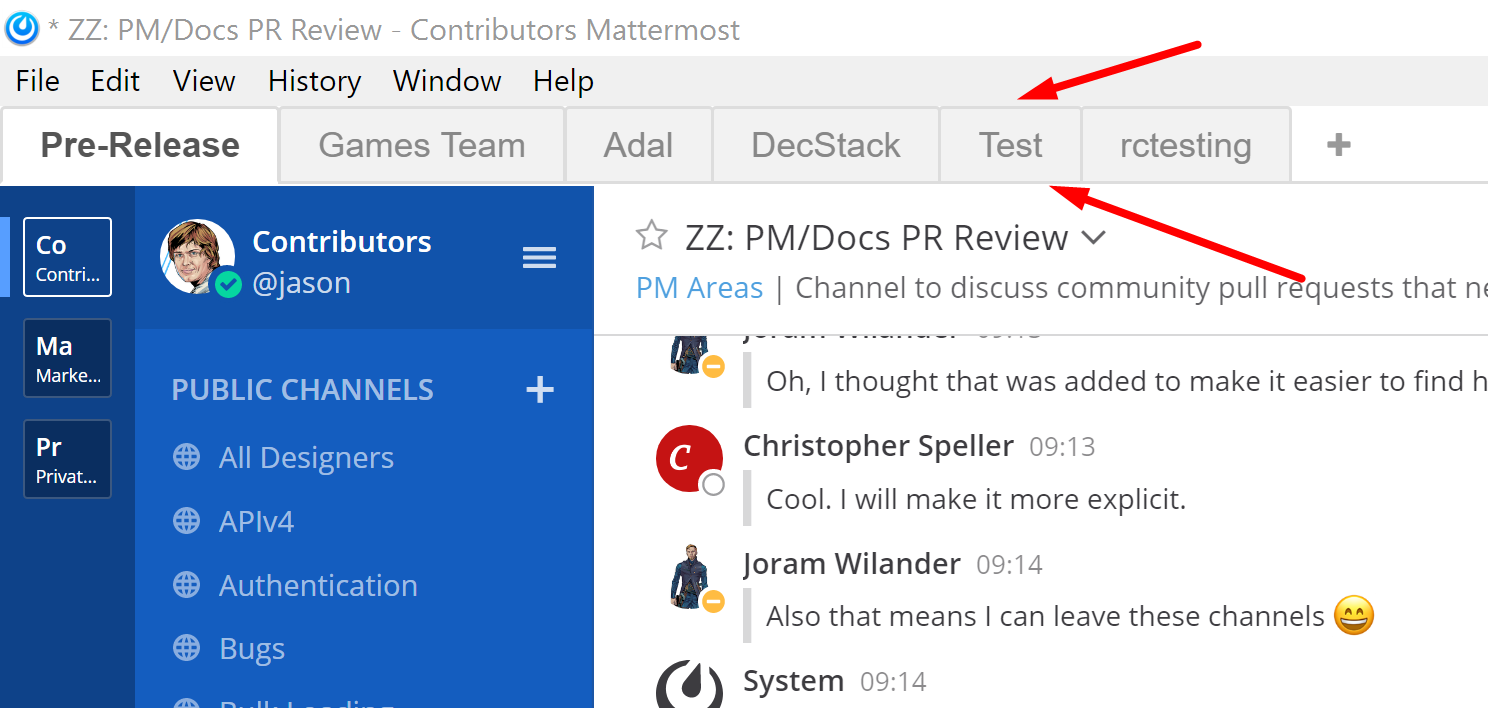Click the Mattermost app icon in title bar
The height and width of the screenshot is (708, 1488).
(x=22, y=28)
